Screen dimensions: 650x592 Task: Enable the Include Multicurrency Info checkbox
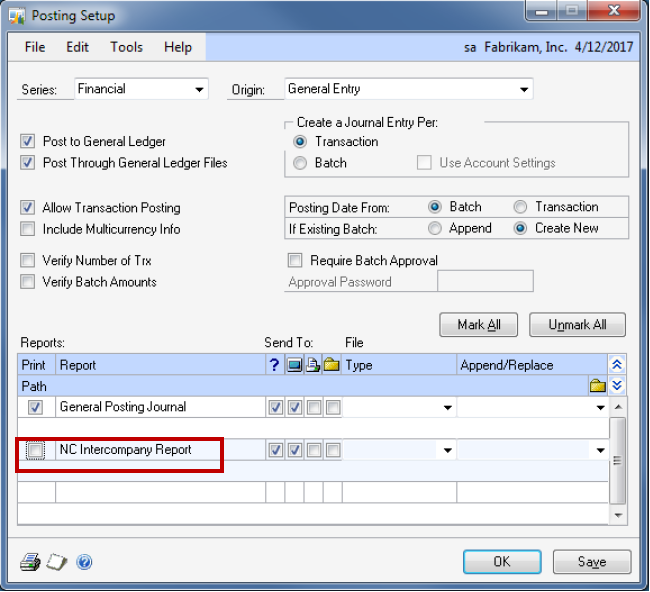coord(28,229)
